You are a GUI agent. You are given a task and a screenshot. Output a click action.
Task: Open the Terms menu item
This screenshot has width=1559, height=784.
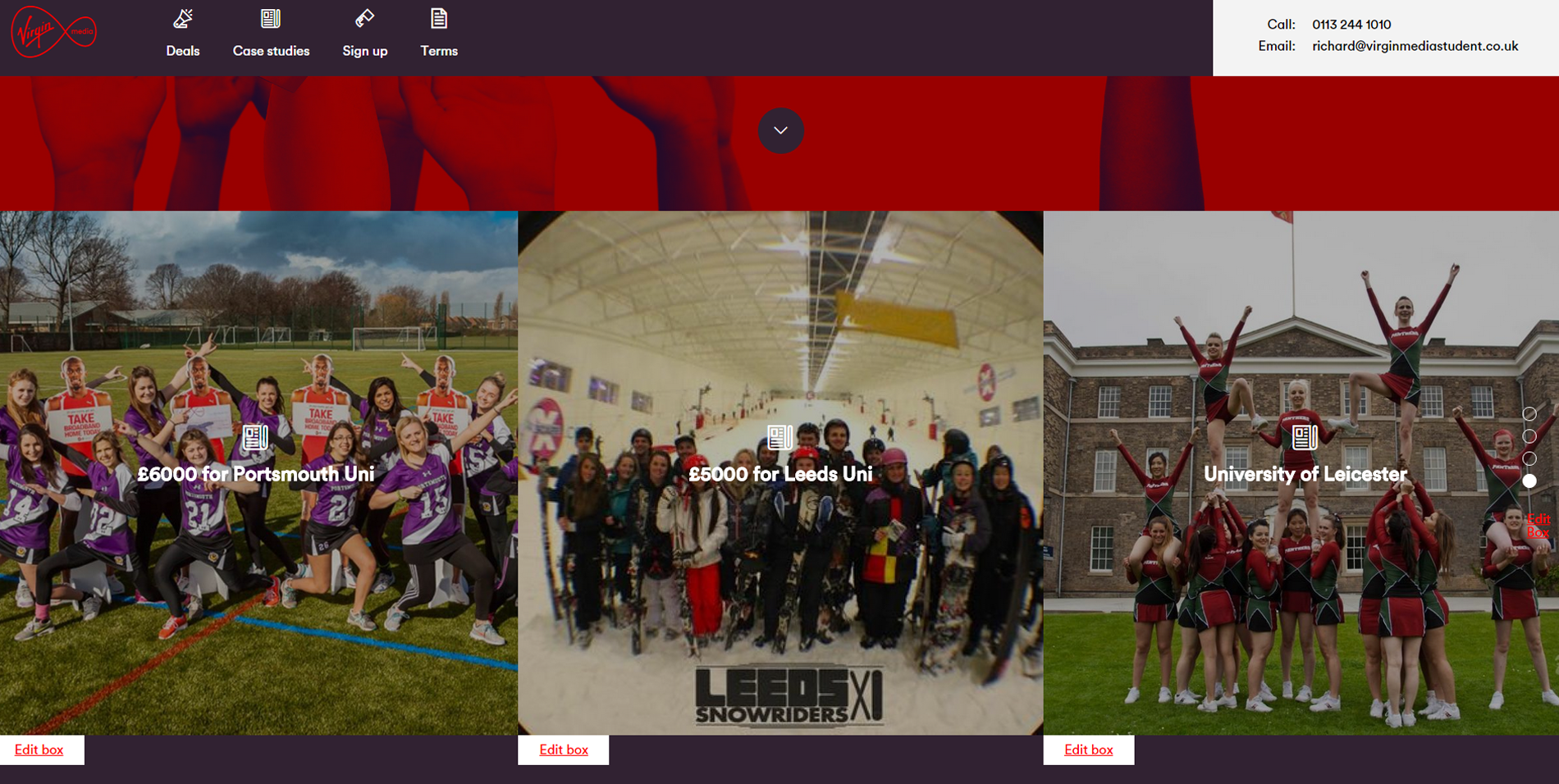[439, 51]
